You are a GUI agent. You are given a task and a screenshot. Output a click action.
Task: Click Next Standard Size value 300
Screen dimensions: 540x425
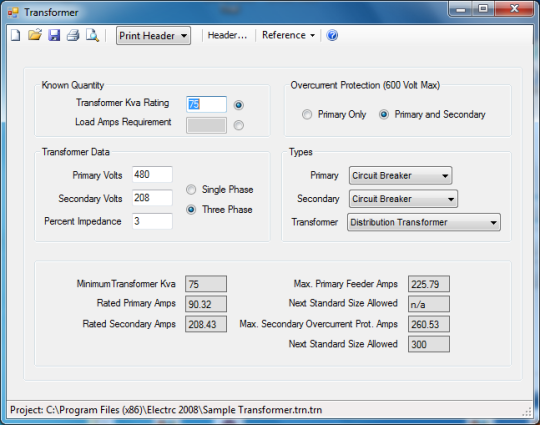[429, 344]
